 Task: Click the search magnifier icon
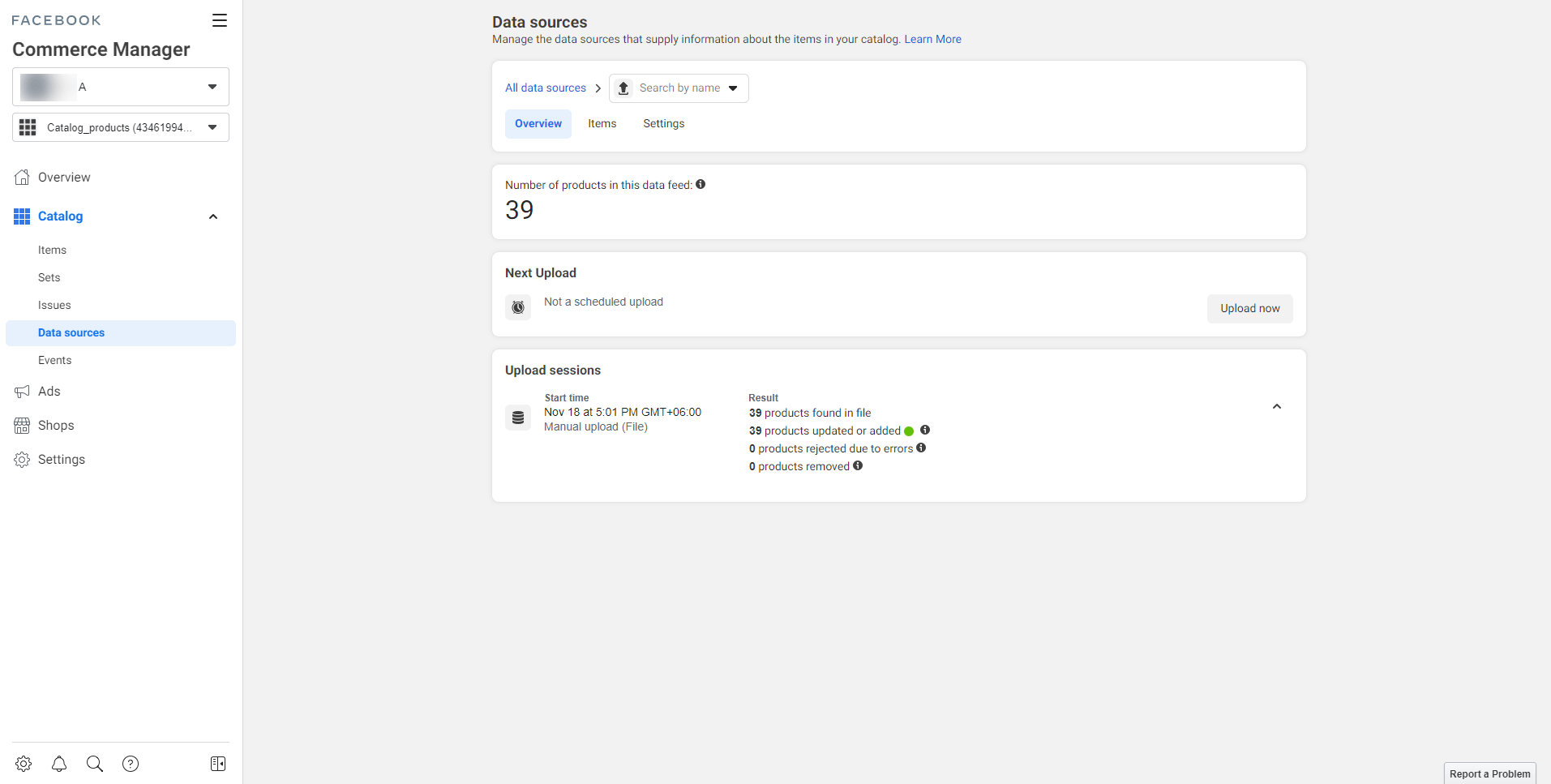(95, 764)
